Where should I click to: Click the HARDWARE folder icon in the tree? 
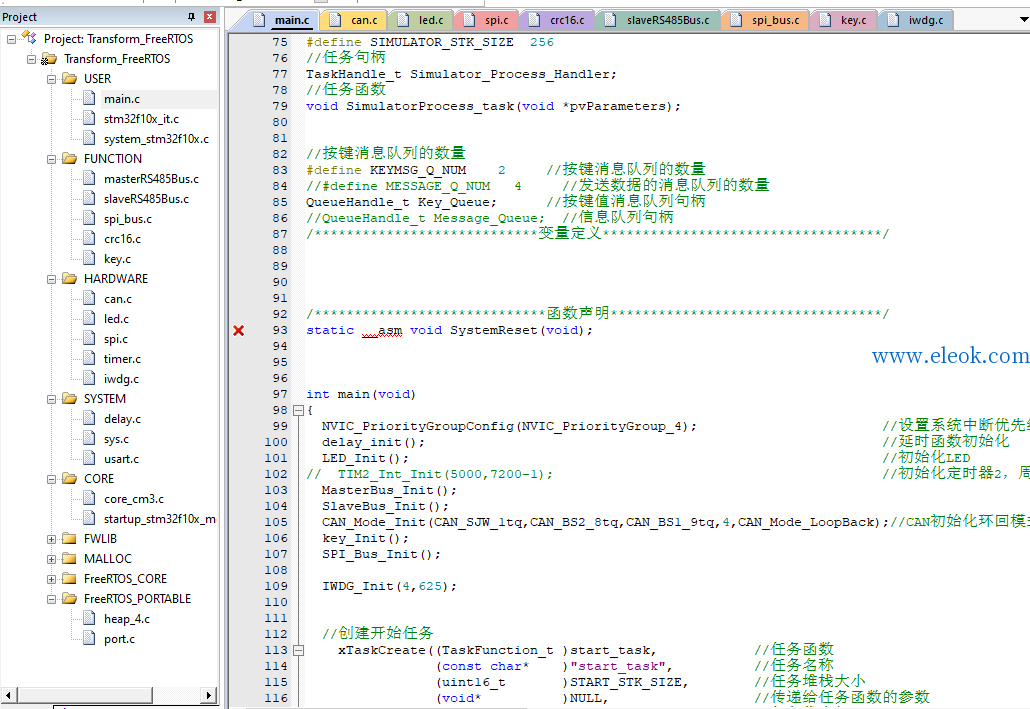(70, 279)
